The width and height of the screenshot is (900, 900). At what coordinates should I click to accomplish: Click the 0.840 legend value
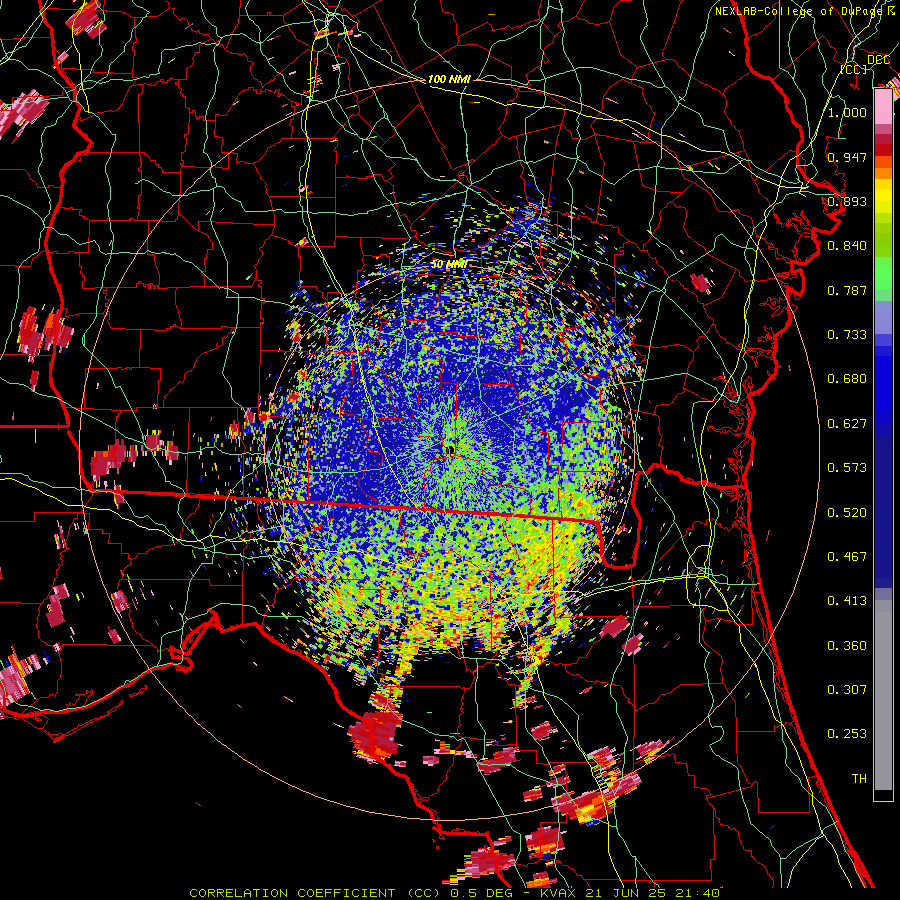tap(847, 246)
